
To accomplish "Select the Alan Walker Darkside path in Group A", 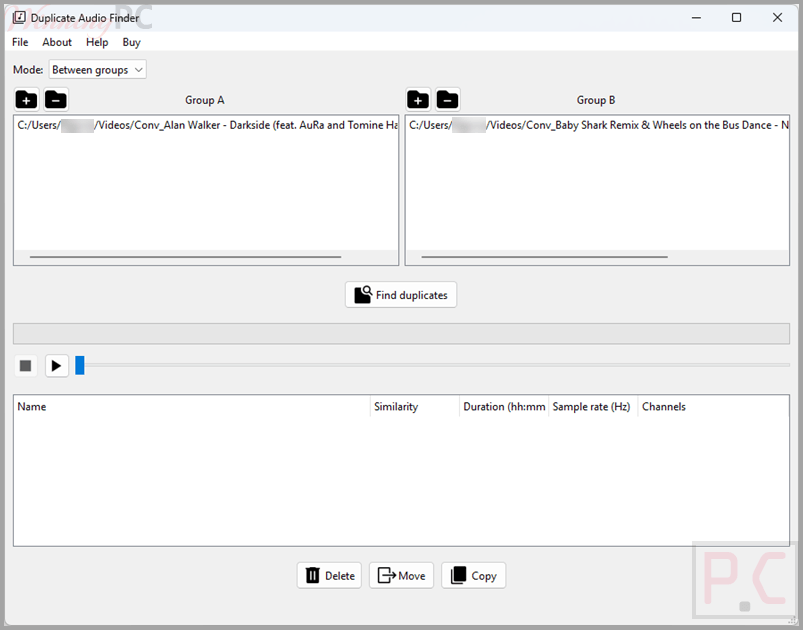I will [x=206, y=125].
